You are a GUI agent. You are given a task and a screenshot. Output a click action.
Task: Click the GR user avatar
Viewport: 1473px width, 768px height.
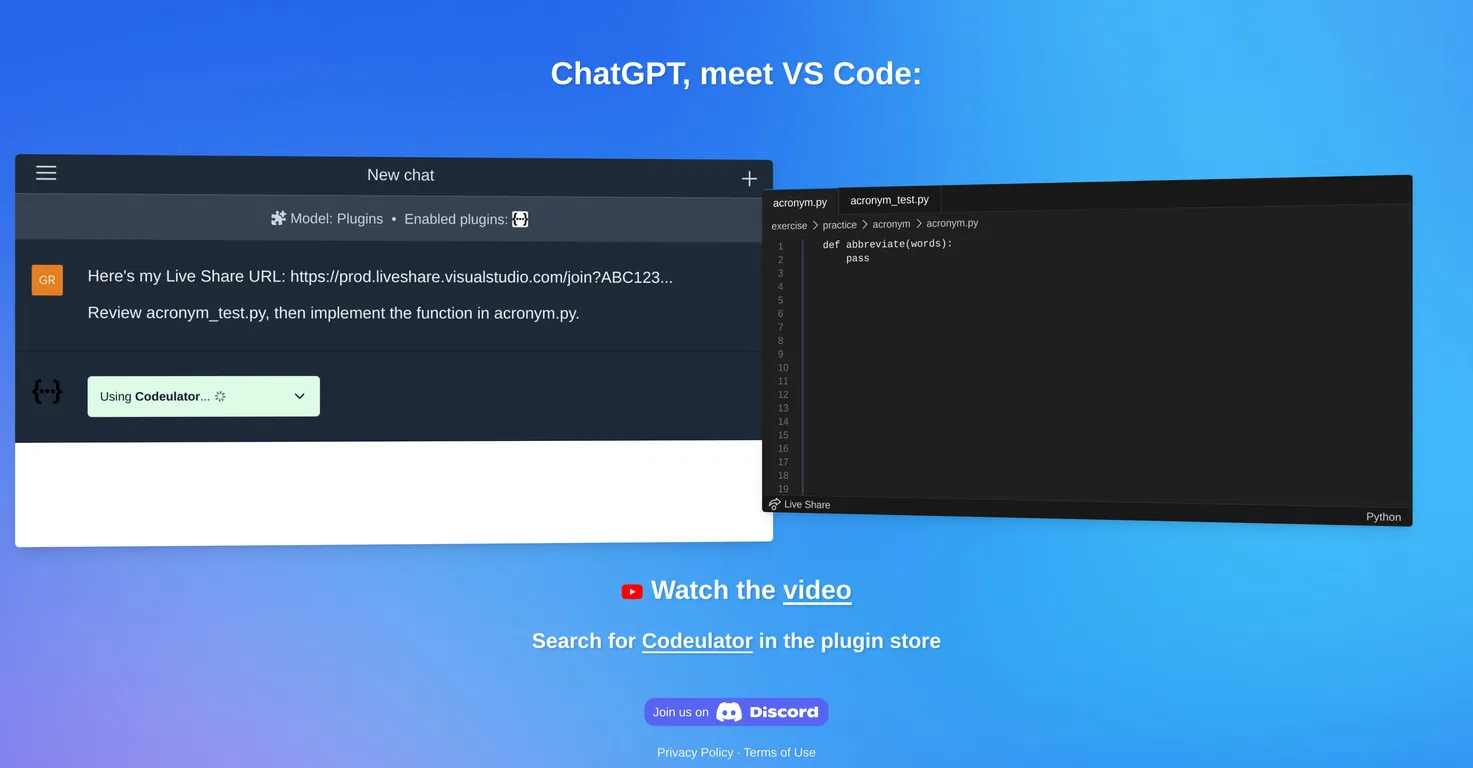coord(47,280)
